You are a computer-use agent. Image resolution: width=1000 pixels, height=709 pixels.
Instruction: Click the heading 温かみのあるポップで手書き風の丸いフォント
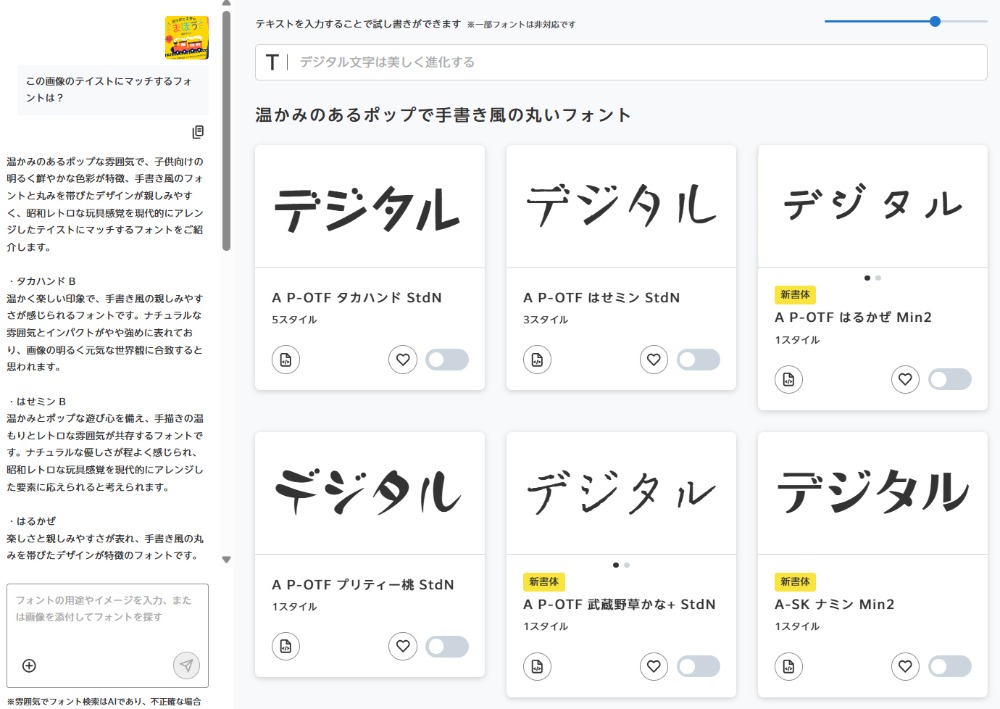click(443, 115)
